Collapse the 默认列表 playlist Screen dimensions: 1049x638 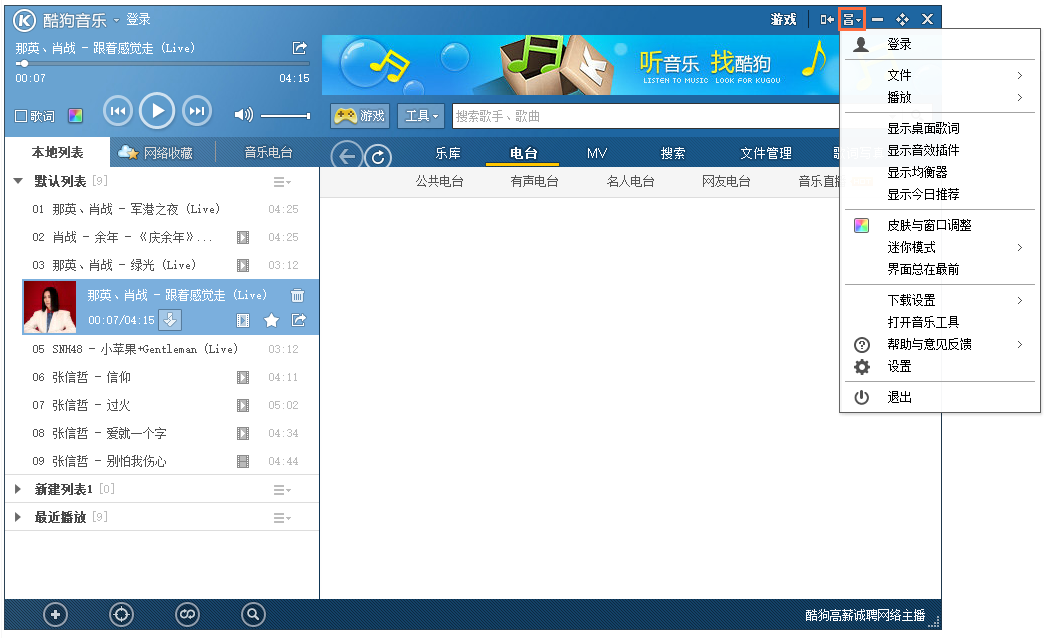click(x=18, y=181)
